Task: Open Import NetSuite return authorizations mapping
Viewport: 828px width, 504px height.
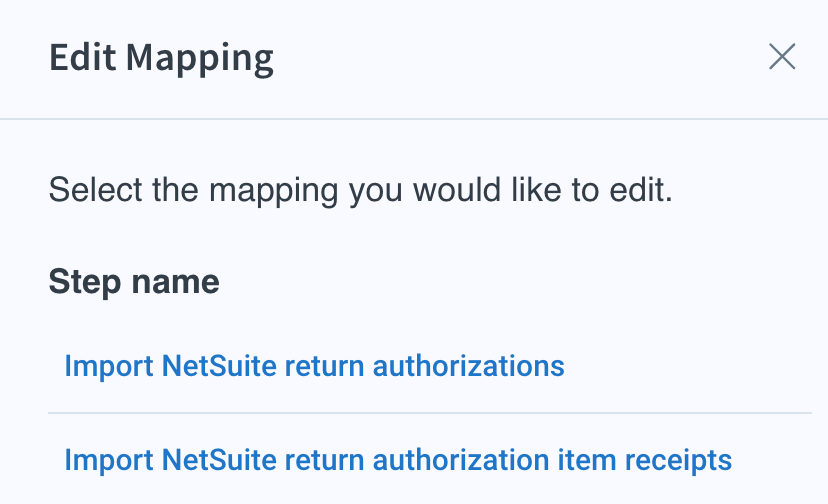Action: pos(314,366)
